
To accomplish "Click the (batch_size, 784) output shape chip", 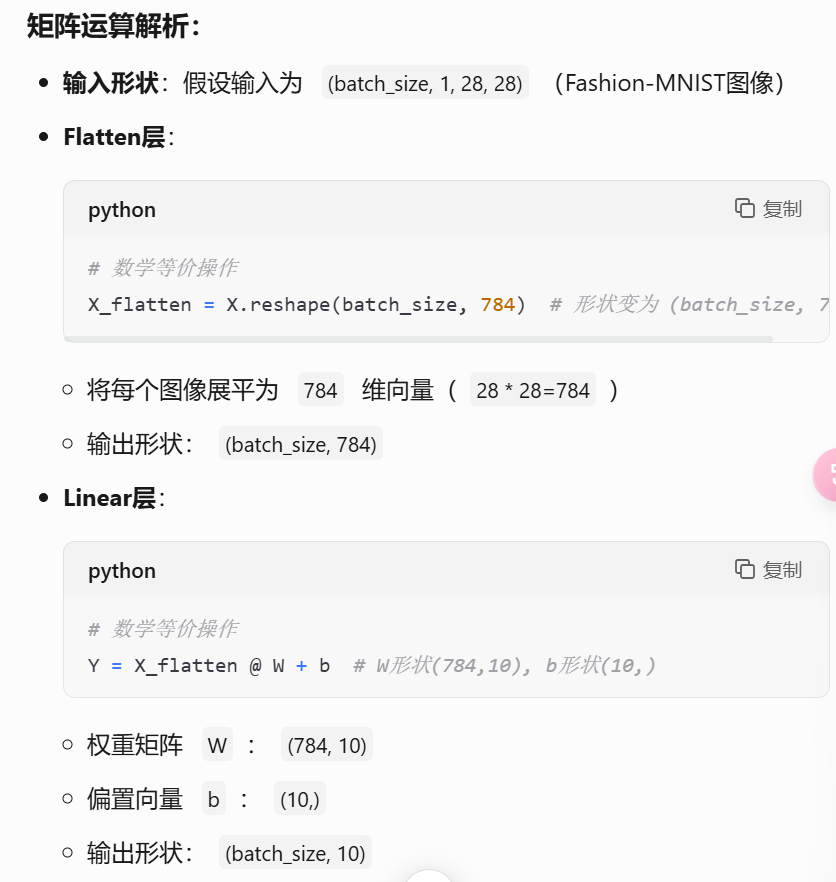I will pyautogui.click(x=301, y=444).
